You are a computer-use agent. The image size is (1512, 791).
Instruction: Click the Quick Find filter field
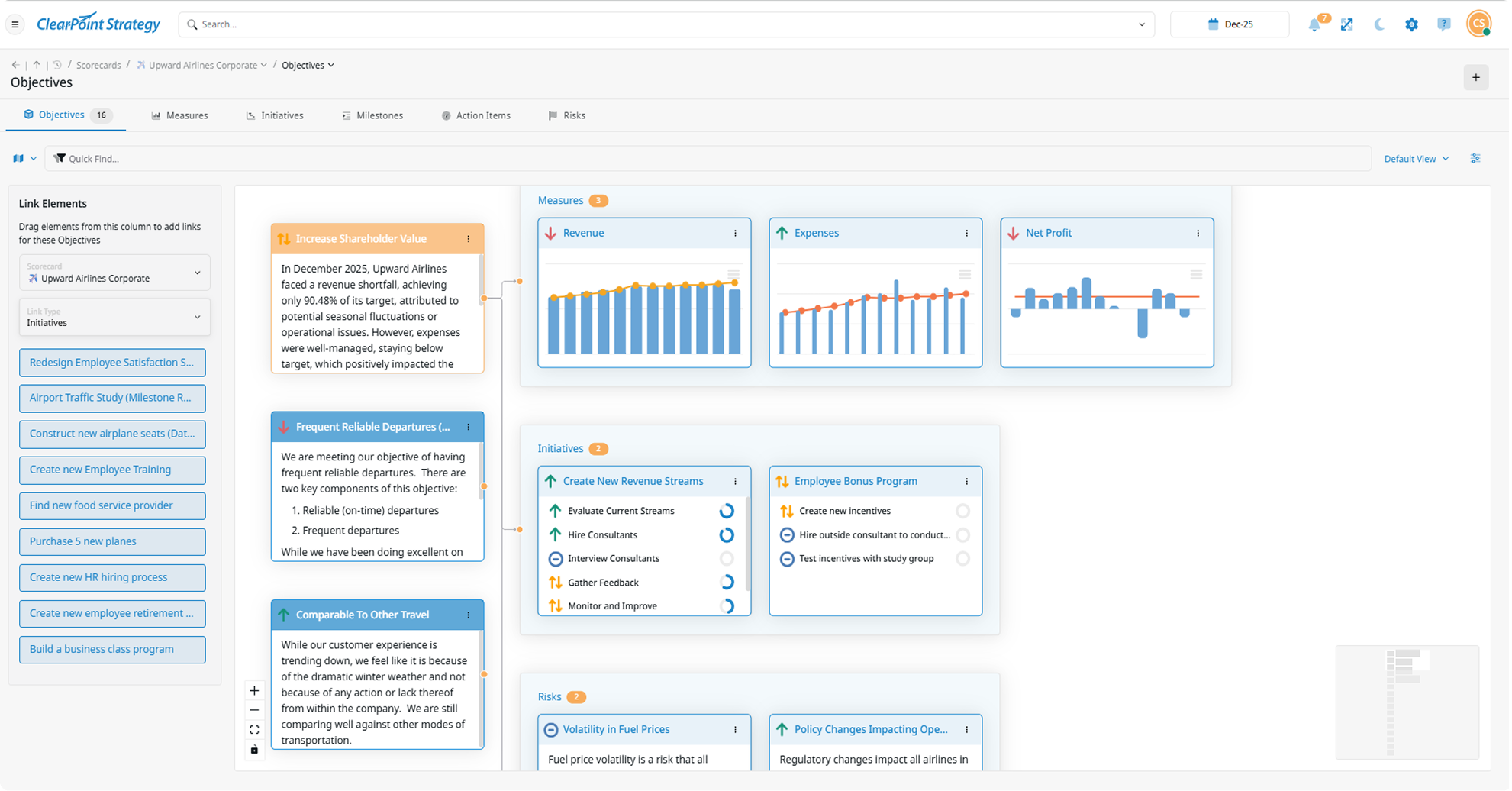[710, 159]
